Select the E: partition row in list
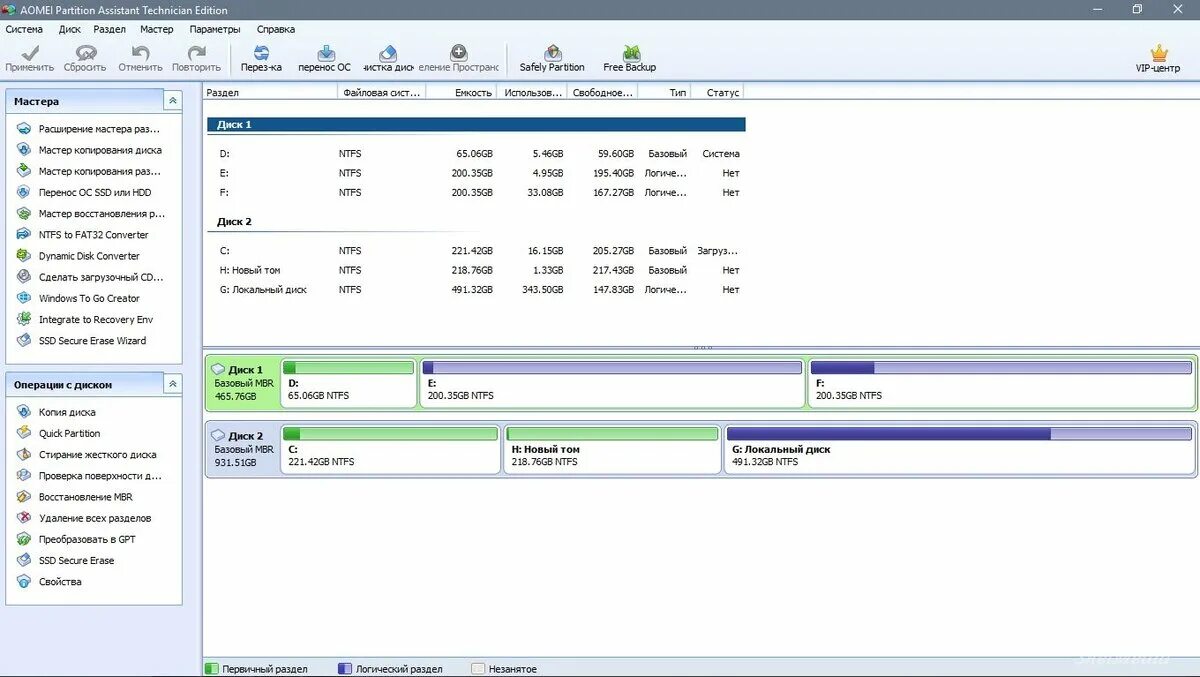 pyautogui.click(x=476, y=173)
